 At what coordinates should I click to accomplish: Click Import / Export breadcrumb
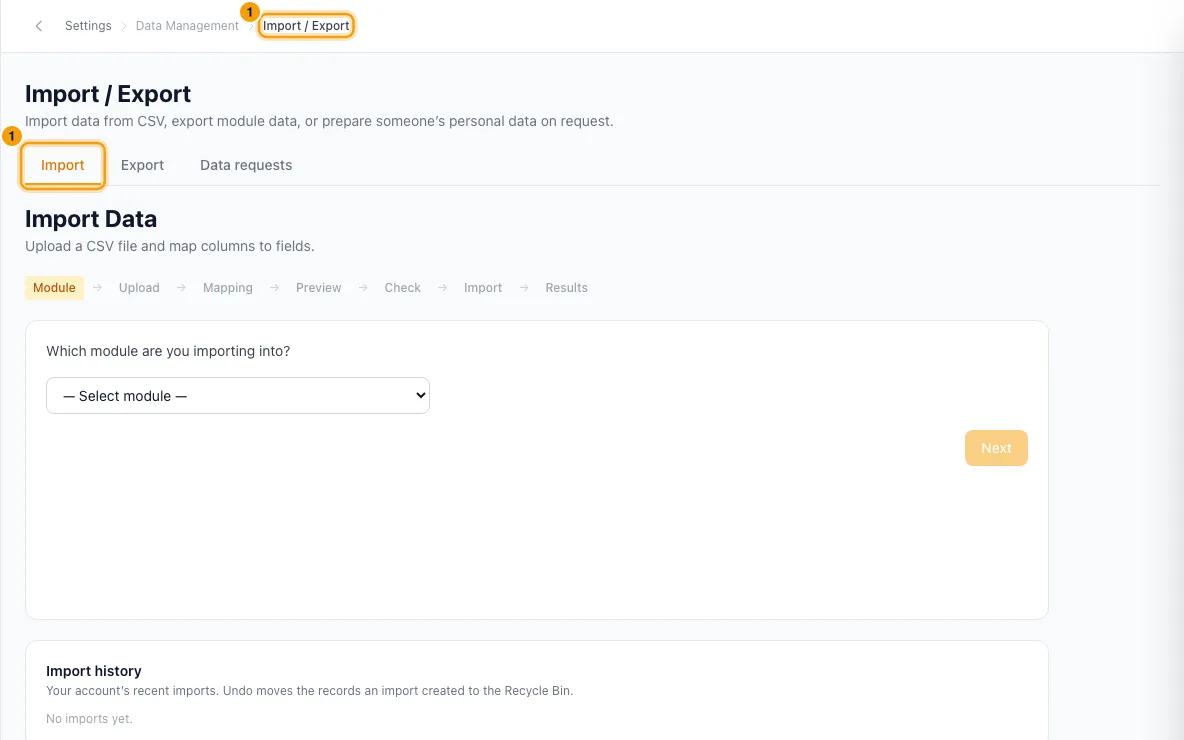306,26
